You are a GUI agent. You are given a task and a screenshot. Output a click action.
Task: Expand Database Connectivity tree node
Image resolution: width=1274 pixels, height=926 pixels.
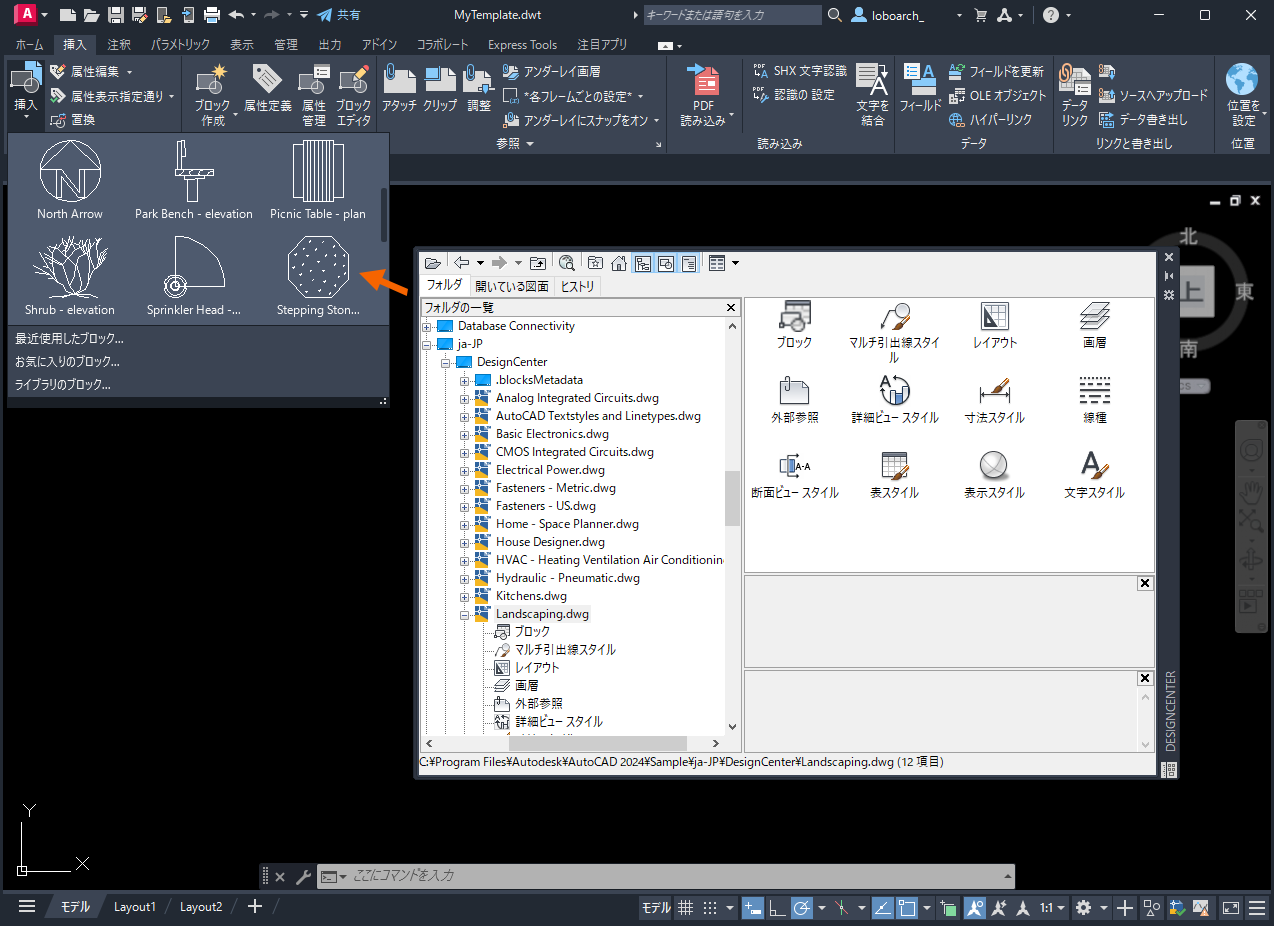point(428,326)
